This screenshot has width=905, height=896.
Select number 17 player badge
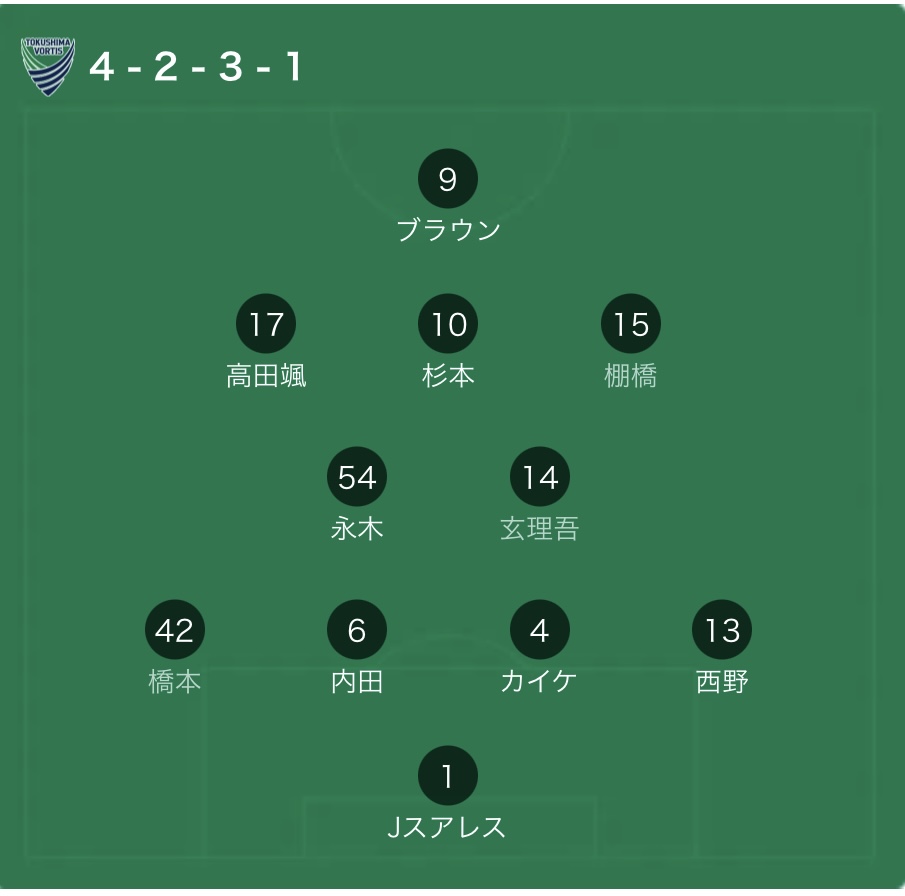point(266,323)
